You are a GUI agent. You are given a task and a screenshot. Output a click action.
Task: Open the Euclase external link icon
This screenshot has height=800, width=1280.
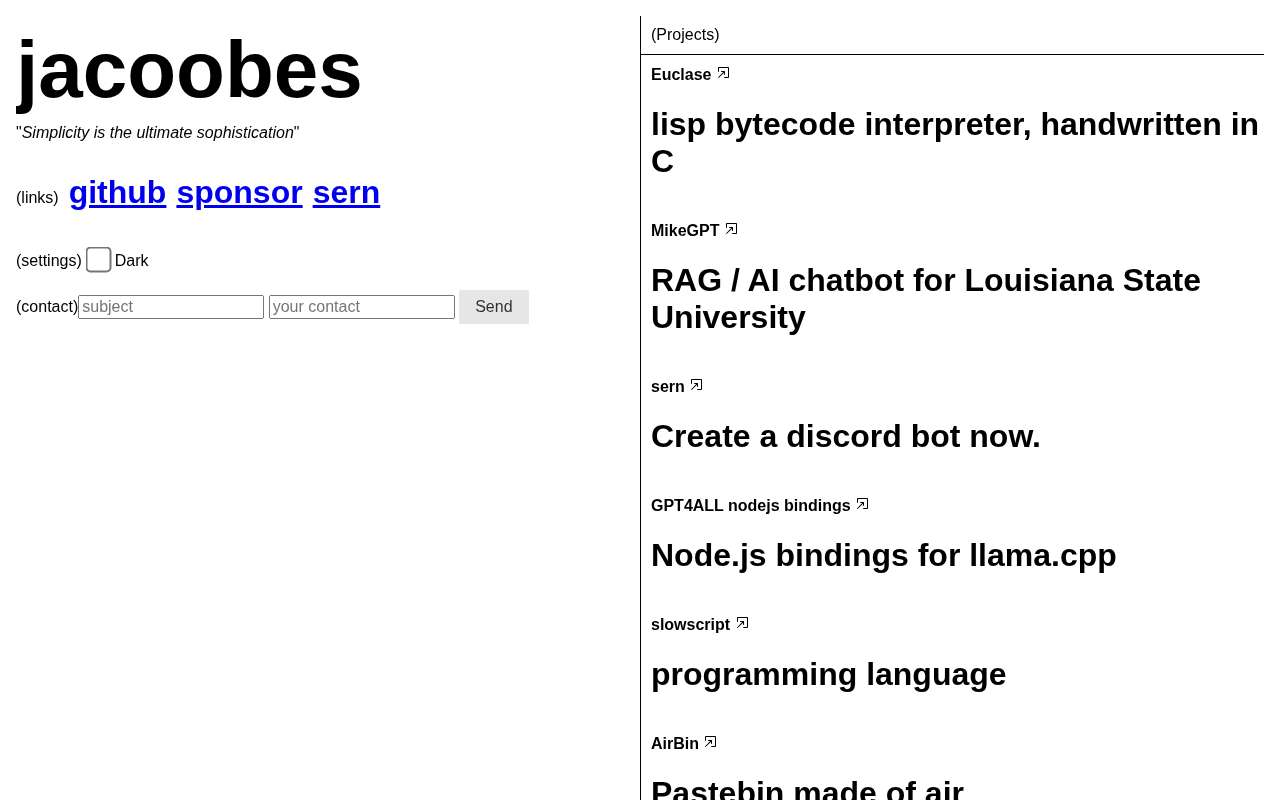coord(723,73)
